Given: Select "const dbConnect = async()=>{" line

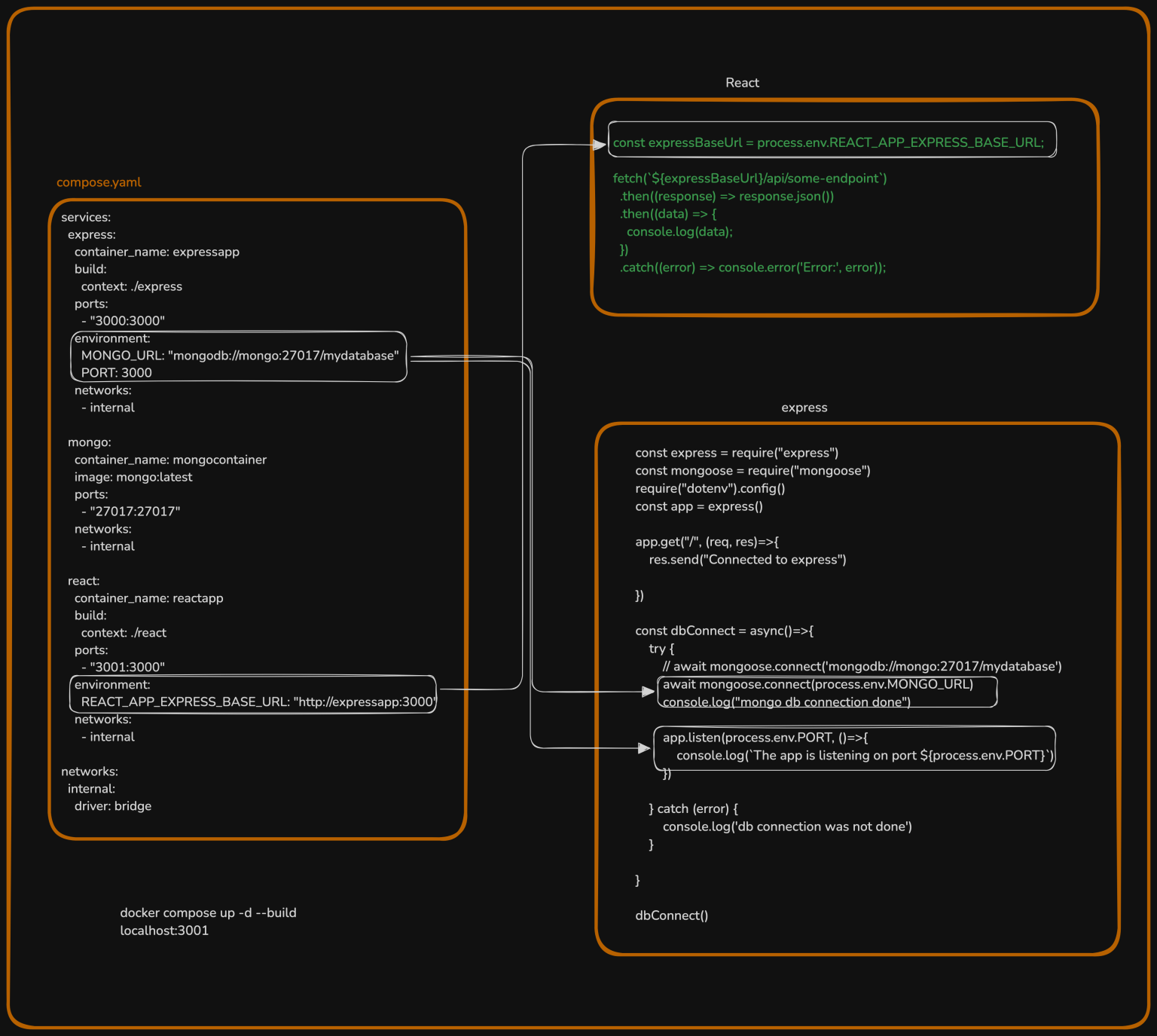Looking at the screenshot, I should tap(725, 631).
